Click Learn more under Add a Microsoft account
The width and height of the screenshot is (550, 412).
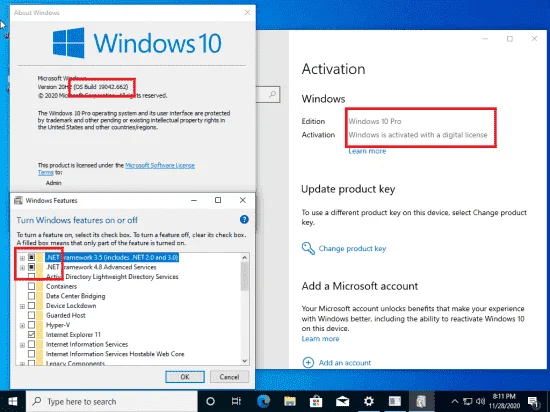point(320,339)
